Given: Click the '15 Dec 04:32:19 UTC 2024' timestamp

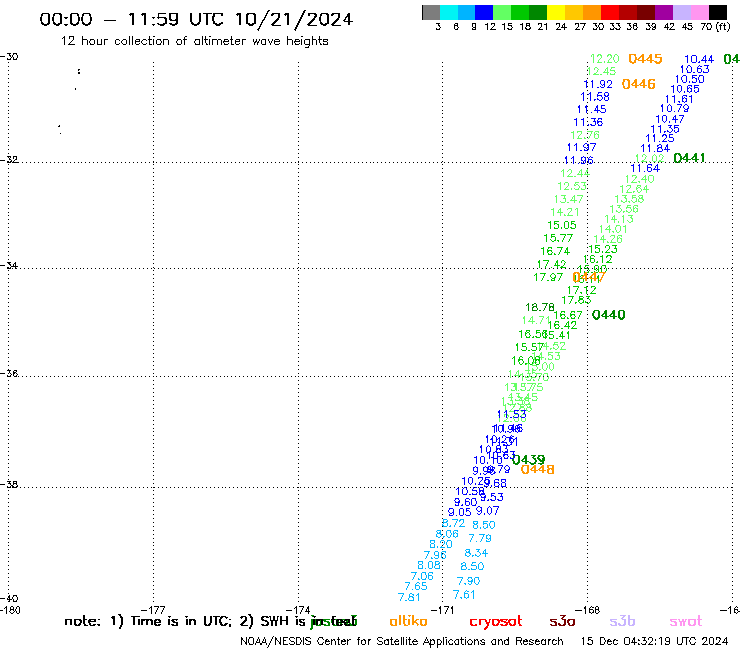Looking at the screenshot, I should coord(654,641).
